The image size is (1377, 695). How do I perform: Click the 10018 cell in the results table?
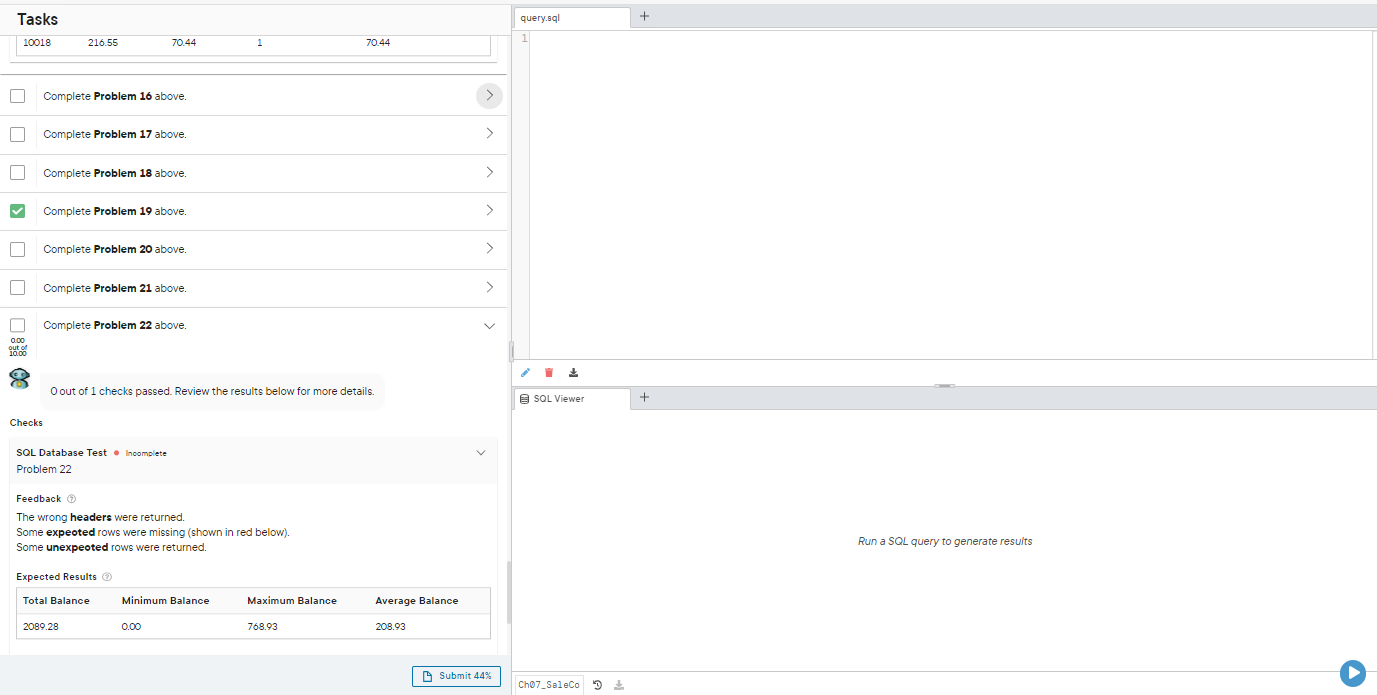click(x=37, y=43)
